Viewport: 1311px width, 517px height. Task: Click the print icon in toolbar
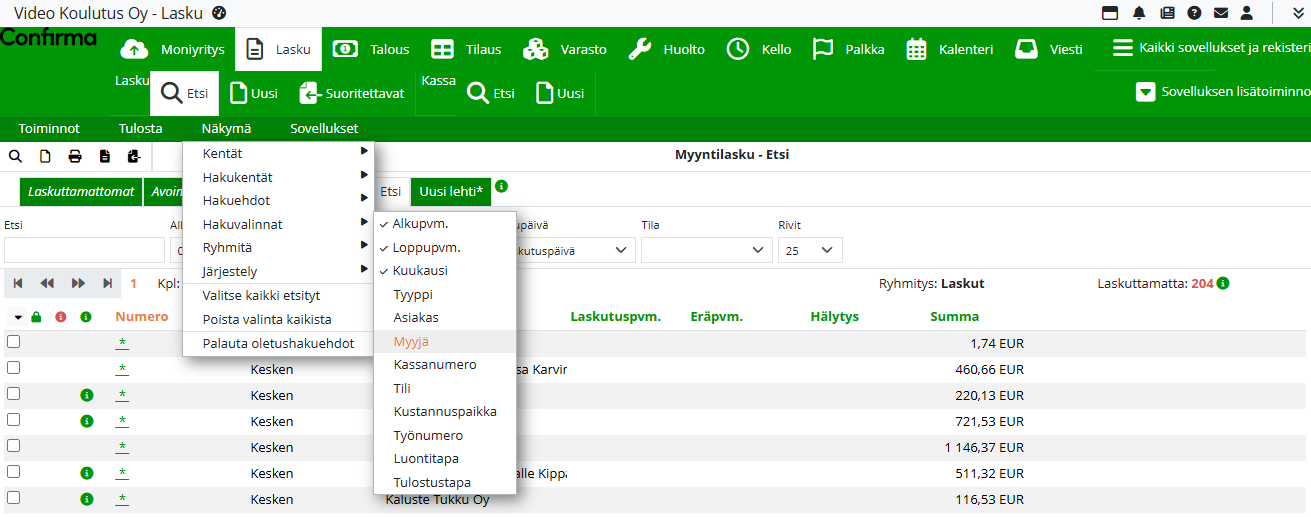pyautogui.click(x=75, y=156)
